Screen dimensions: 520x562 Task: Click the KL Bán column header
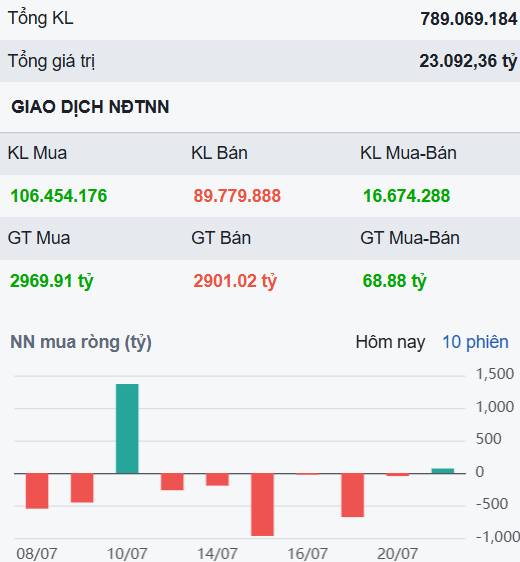(x=219, y=153)
